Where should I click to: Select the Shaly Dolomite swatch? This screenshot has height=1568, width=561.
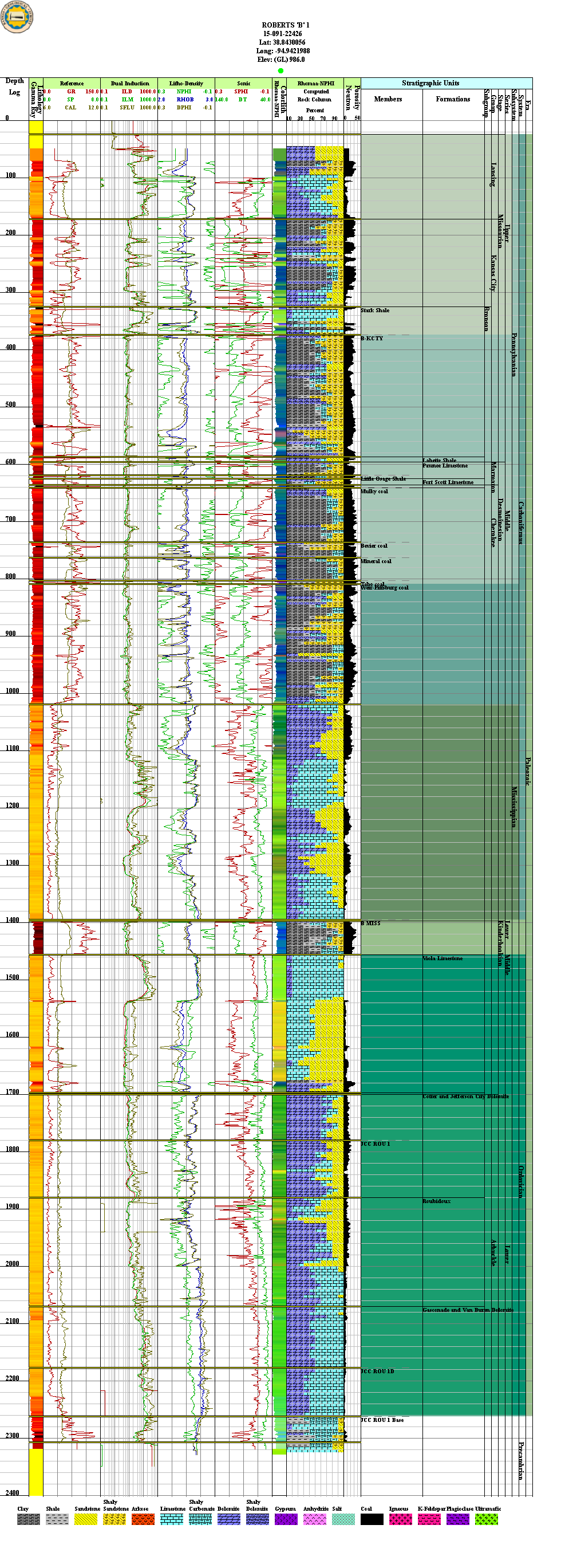tap(258, 1519)
